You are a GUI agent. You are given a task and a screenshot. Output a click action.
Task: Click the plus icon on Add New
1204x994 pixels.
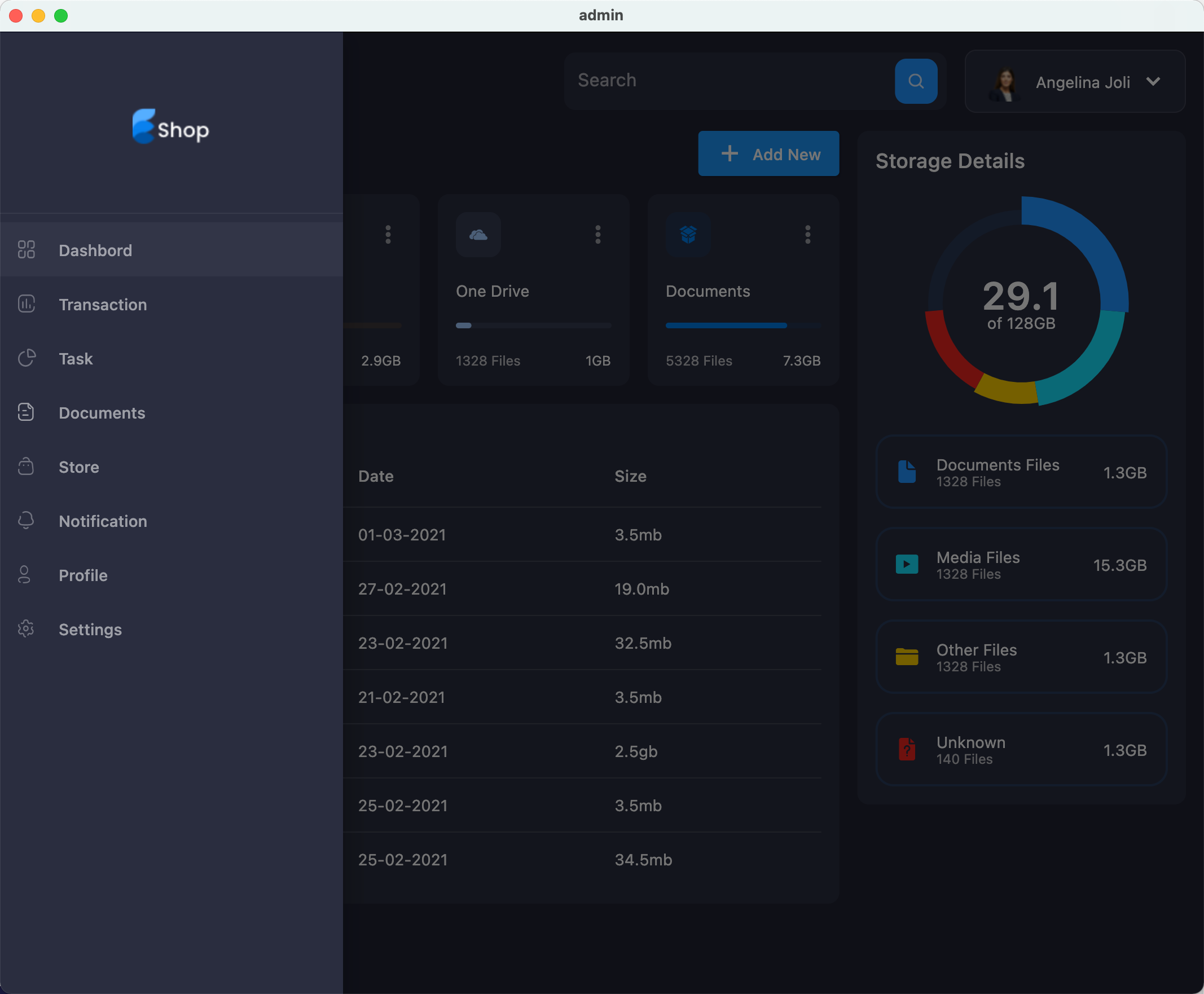730,153
